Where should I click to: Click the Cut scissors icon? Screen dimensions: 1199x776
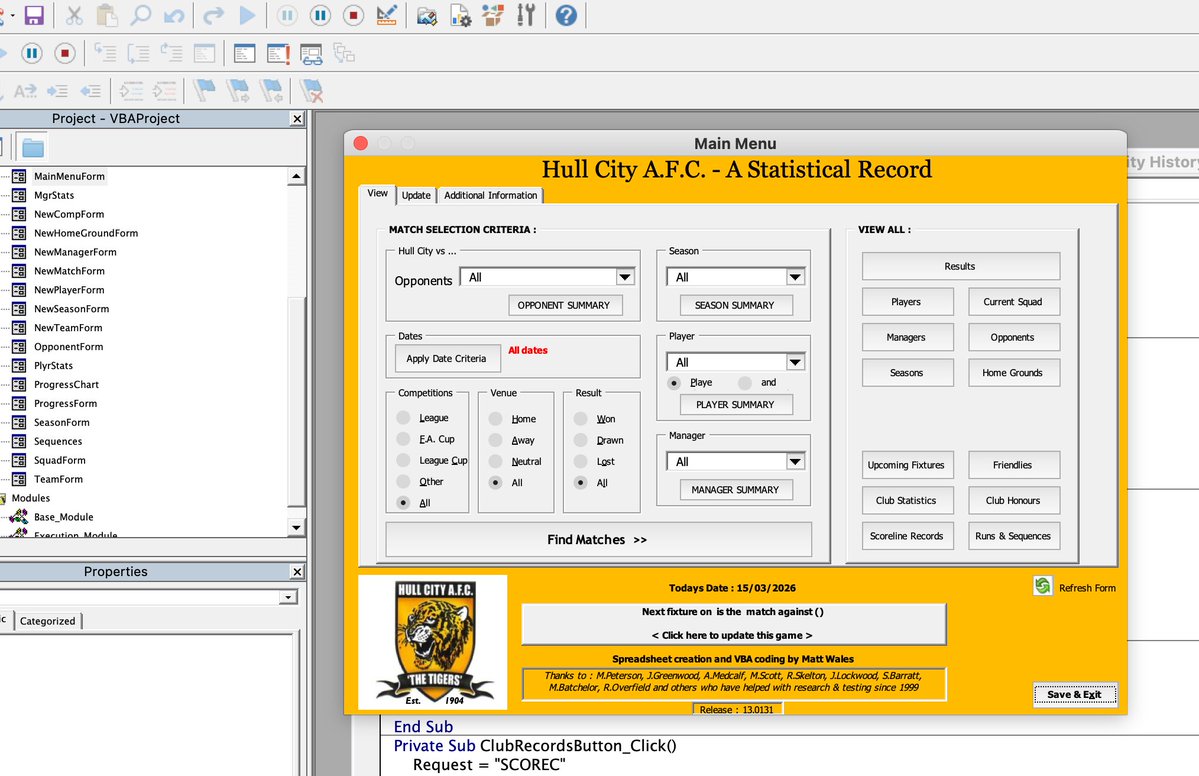74,15
